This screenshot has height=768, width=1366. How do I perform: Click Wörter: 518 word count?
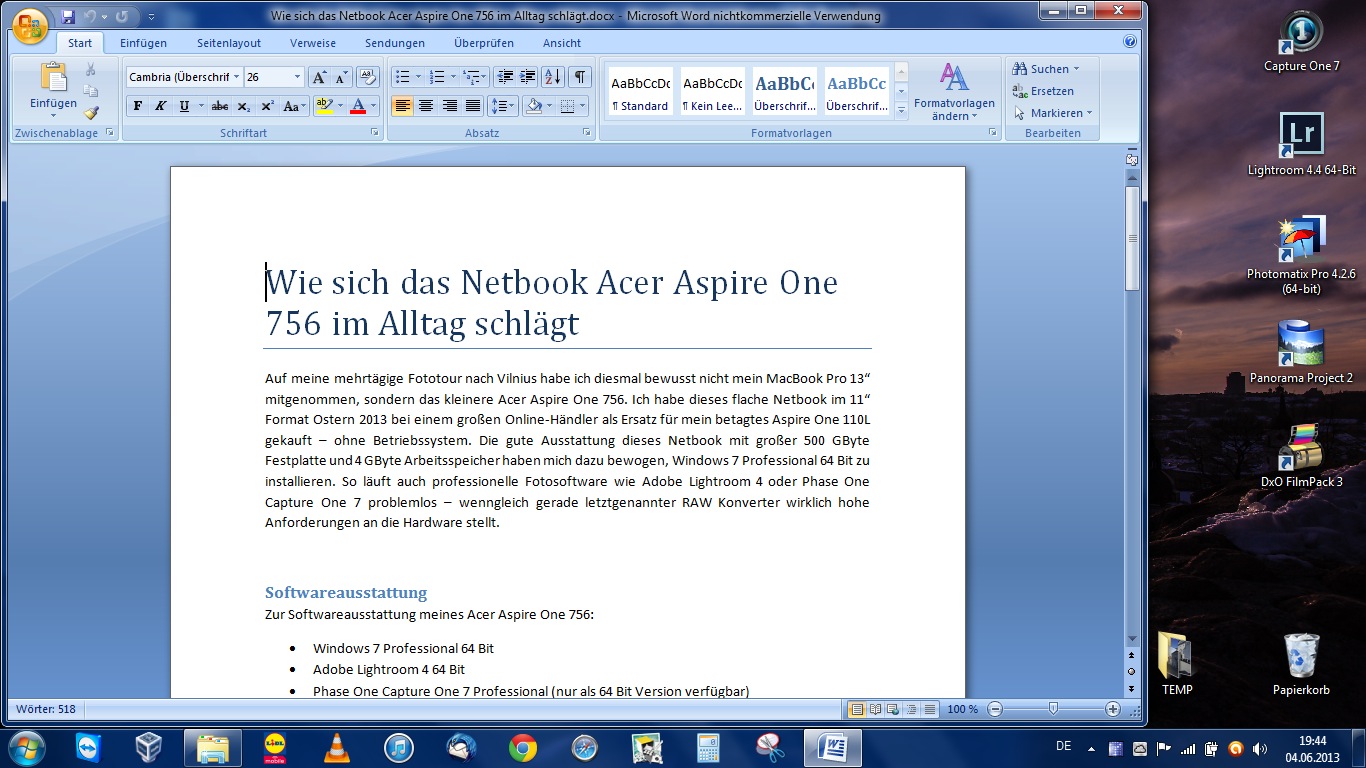pos(46,709)
